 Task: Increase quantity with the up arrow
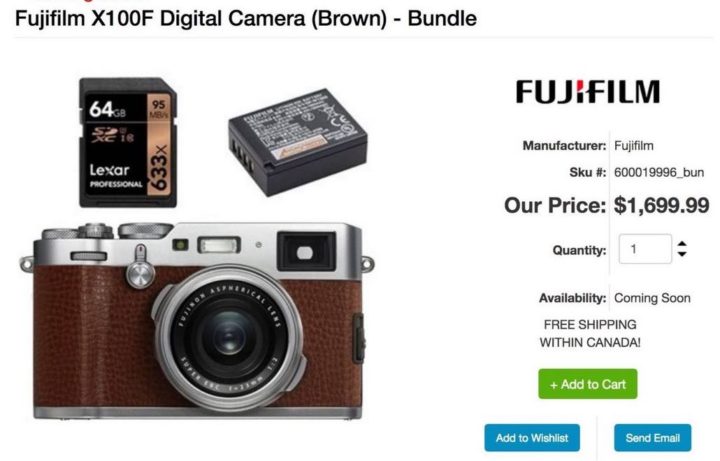pyautogui.click(x=682, y=244)
